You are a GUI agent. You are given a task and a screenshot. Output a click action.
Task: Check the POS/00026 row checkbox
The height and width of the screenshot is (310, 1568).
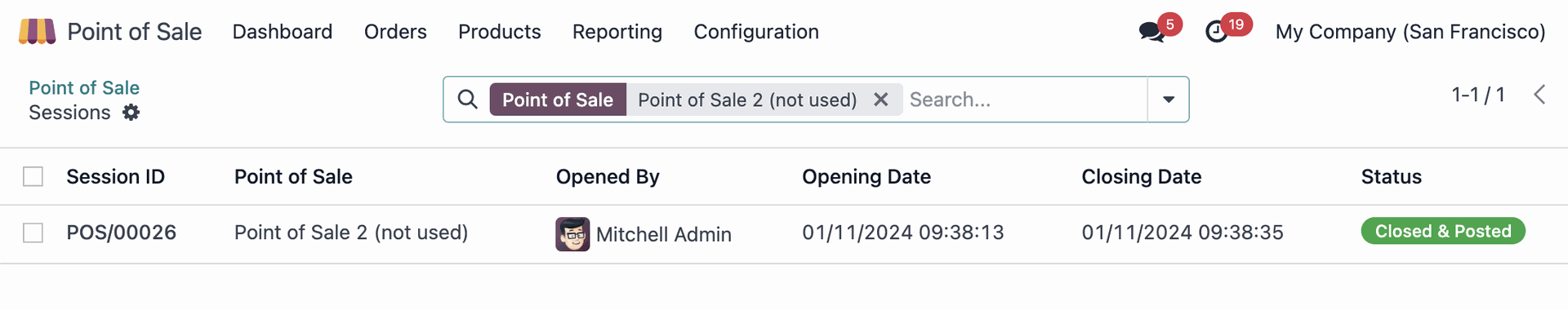(x=33, y=232)
